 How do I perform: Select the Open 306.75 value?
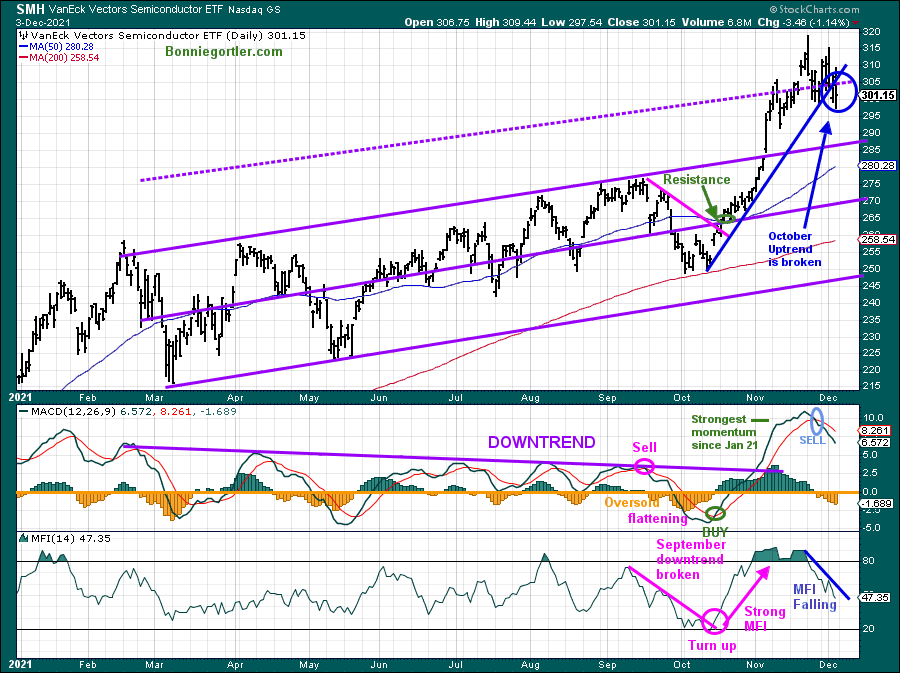[x=437, y=22]
